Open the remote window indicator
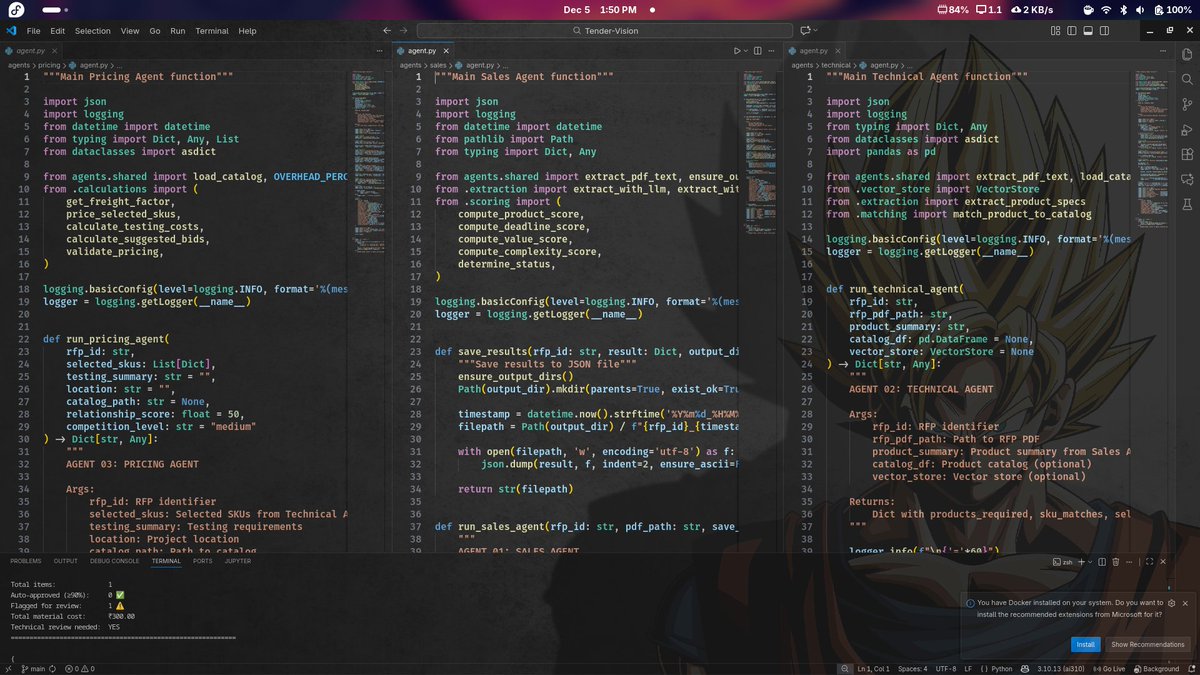 click(8, 669)
